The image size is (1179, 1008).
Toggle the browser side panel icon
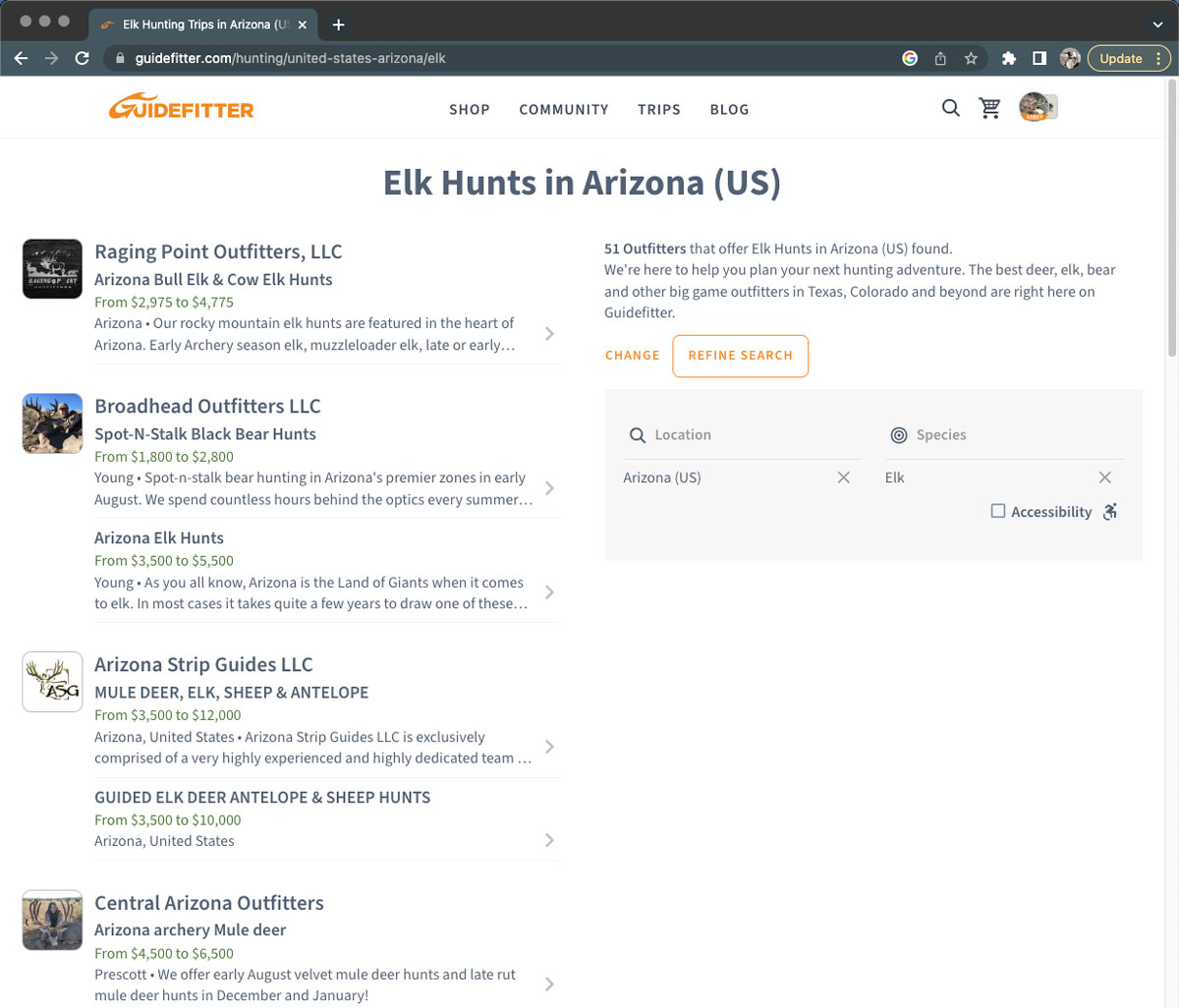click(1039, 58)
